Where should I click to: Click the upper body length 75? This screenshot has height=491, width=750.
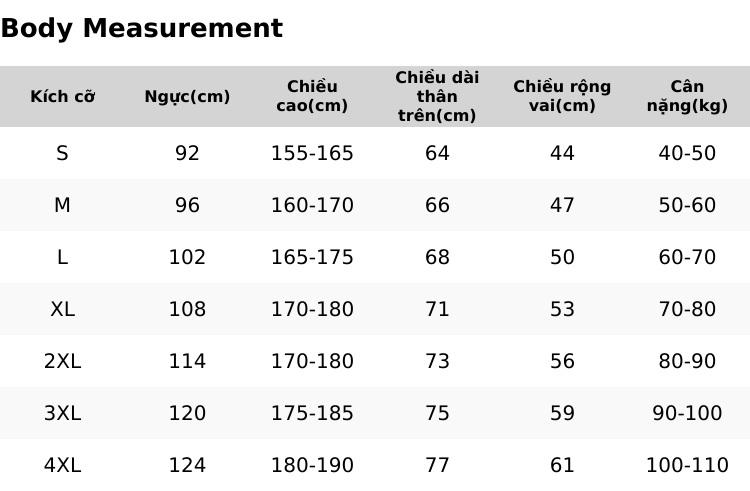[437, 413]
